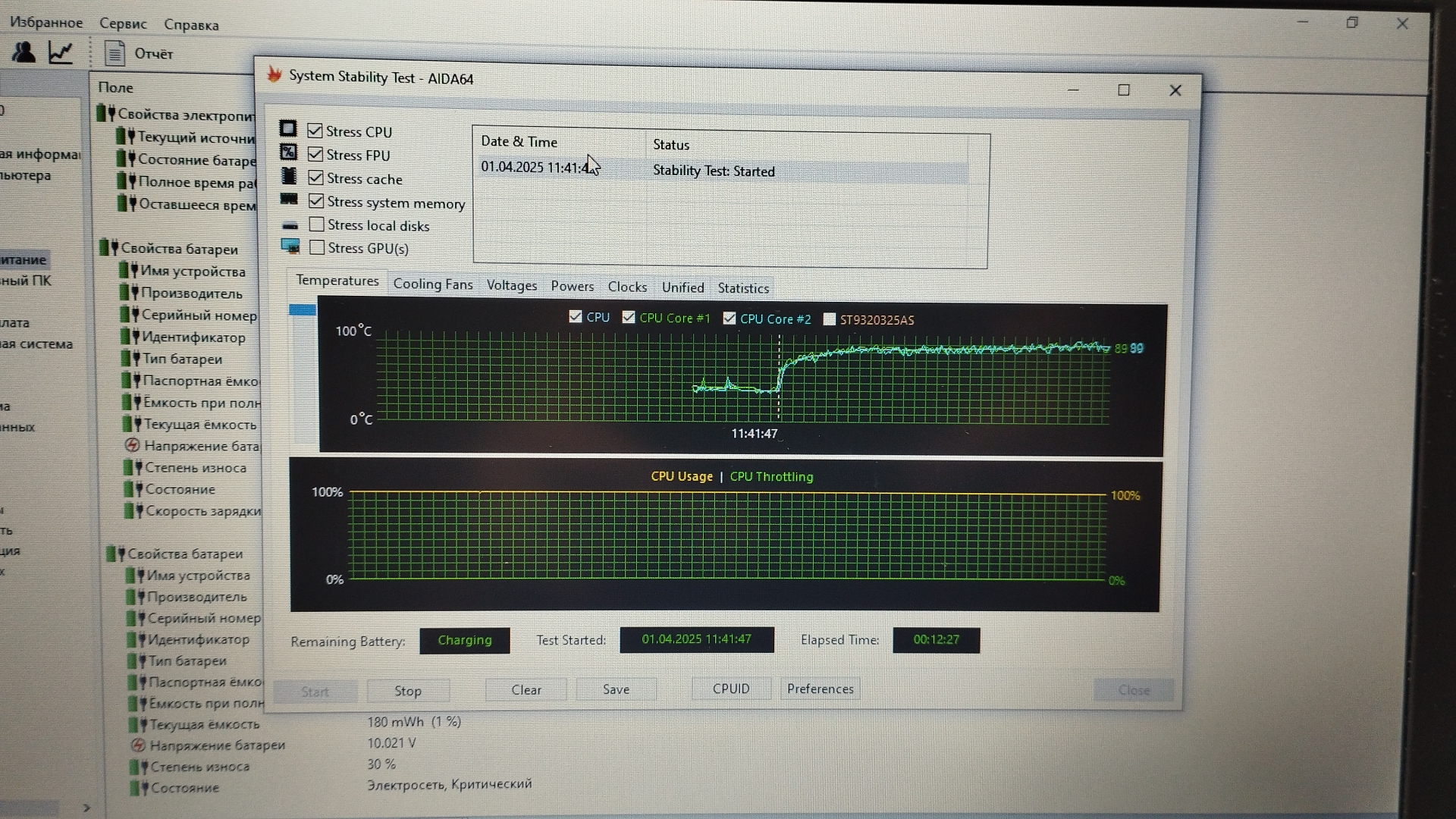Uncheck CPU Core #1 graph checkbox
The image size is (1456, 819).
pyautogui.click(x=629, y=317)
